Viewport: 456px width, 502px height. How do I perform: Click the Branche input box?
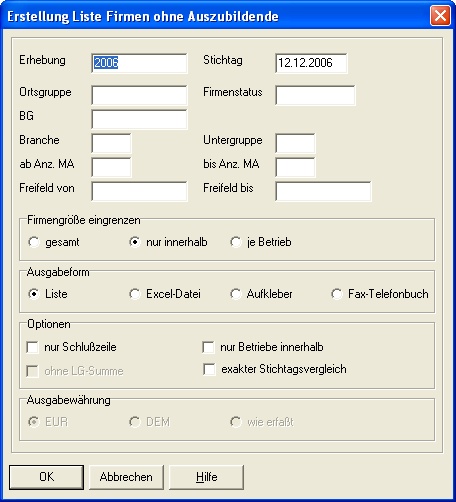[x=111, y=143]
